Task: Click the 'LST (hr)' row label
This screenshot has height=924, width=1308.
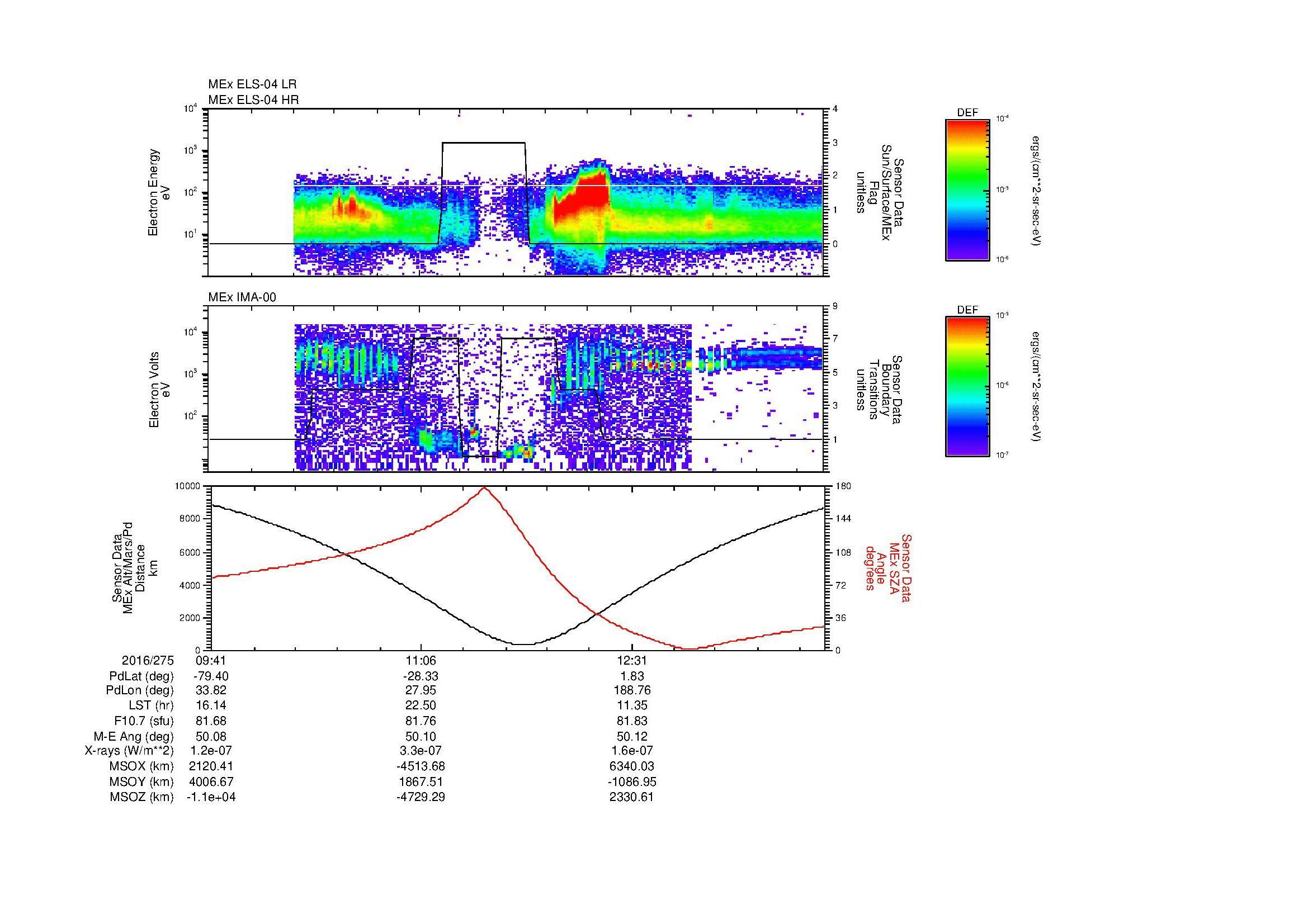Action: [151, 706]
